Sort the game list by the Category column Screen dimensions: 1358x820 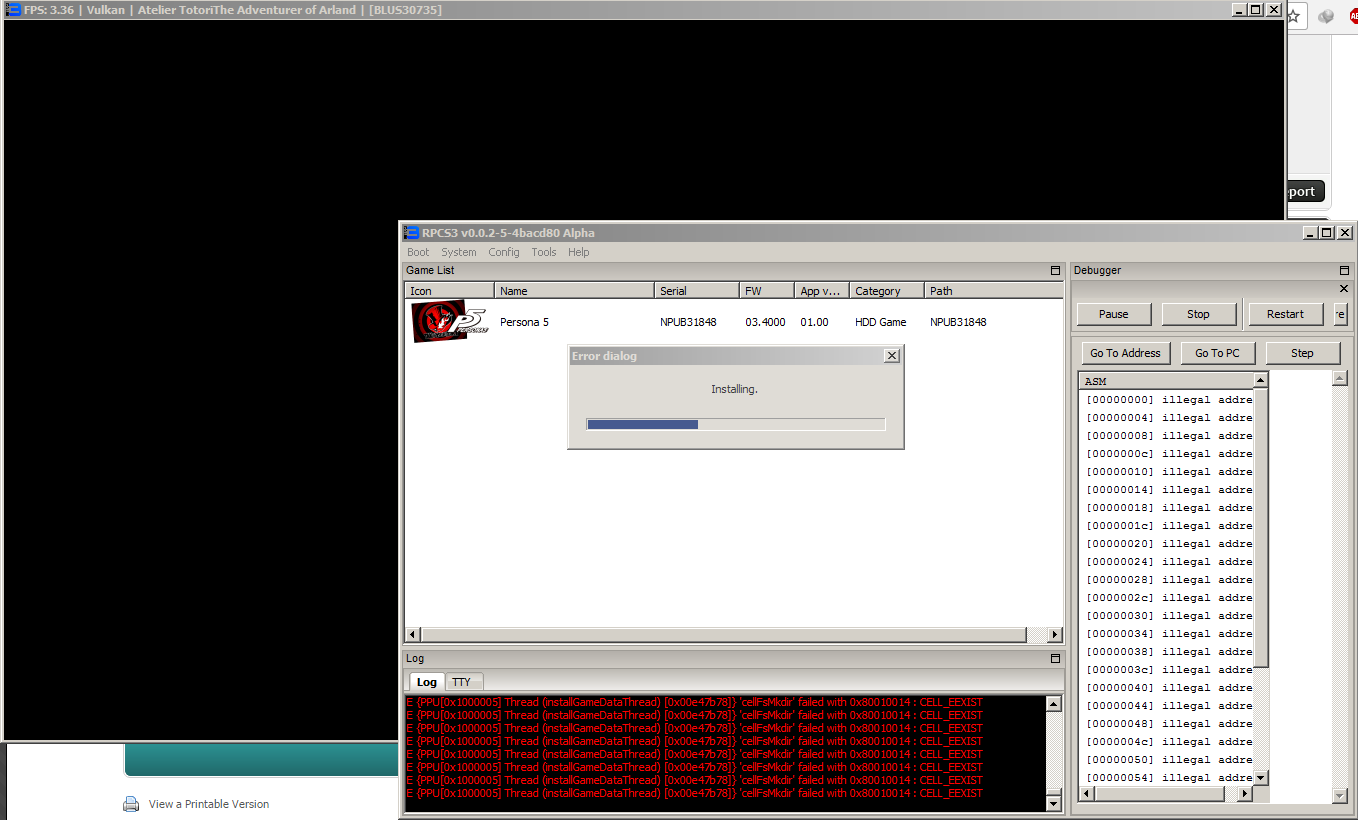coord(886,291)
